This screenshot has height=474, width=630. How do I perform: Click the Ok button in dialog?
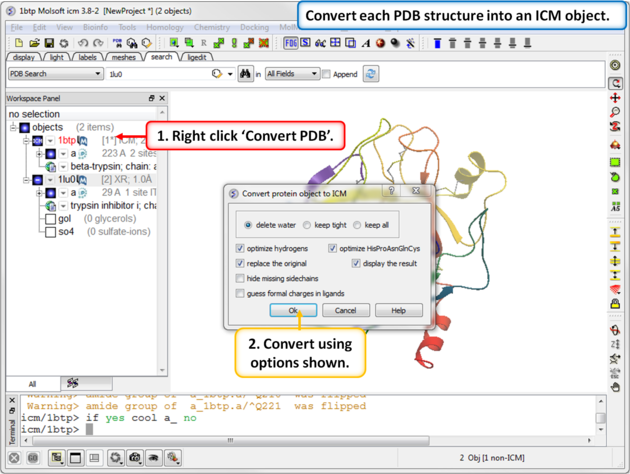(x=293, y=311)
